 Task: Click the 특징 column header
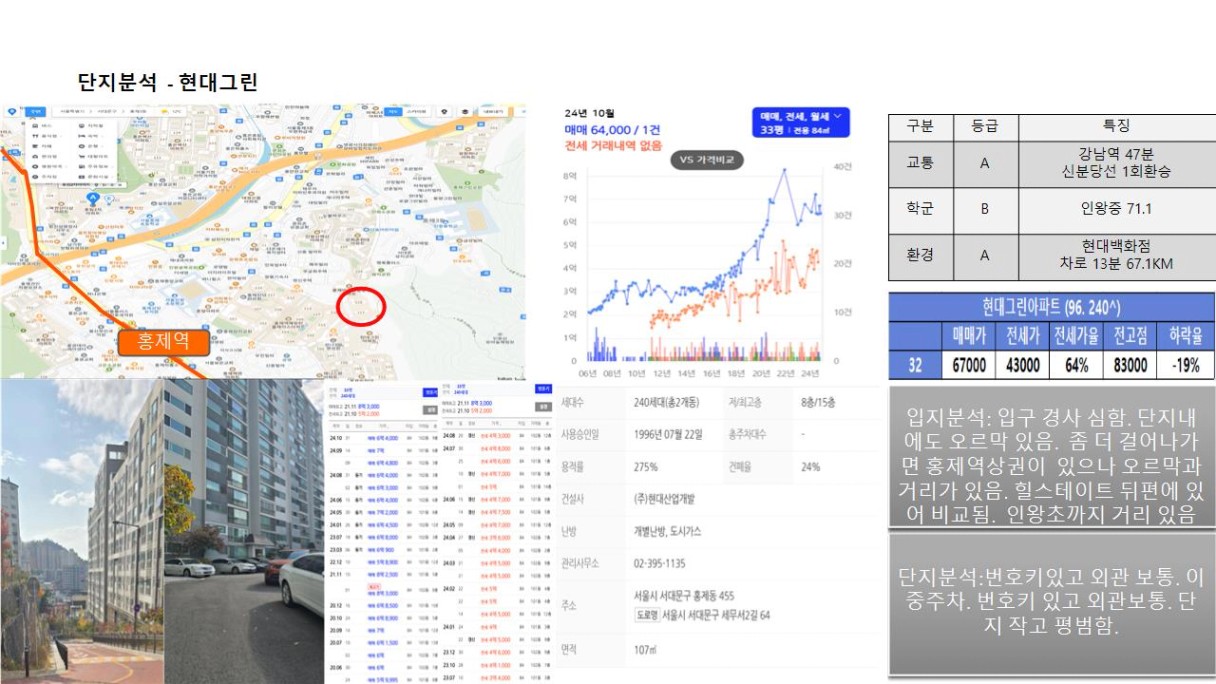tap(1116, 127)
